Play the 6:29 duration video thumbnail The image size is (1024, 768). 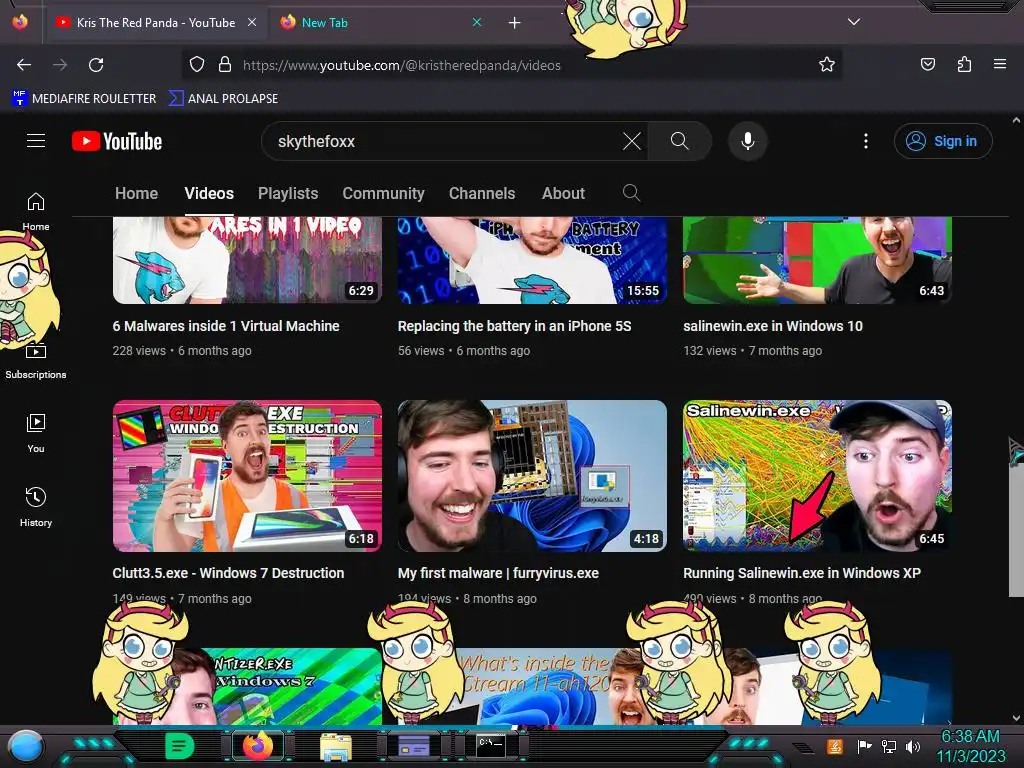pyautogui.click(x=247, y=260)
